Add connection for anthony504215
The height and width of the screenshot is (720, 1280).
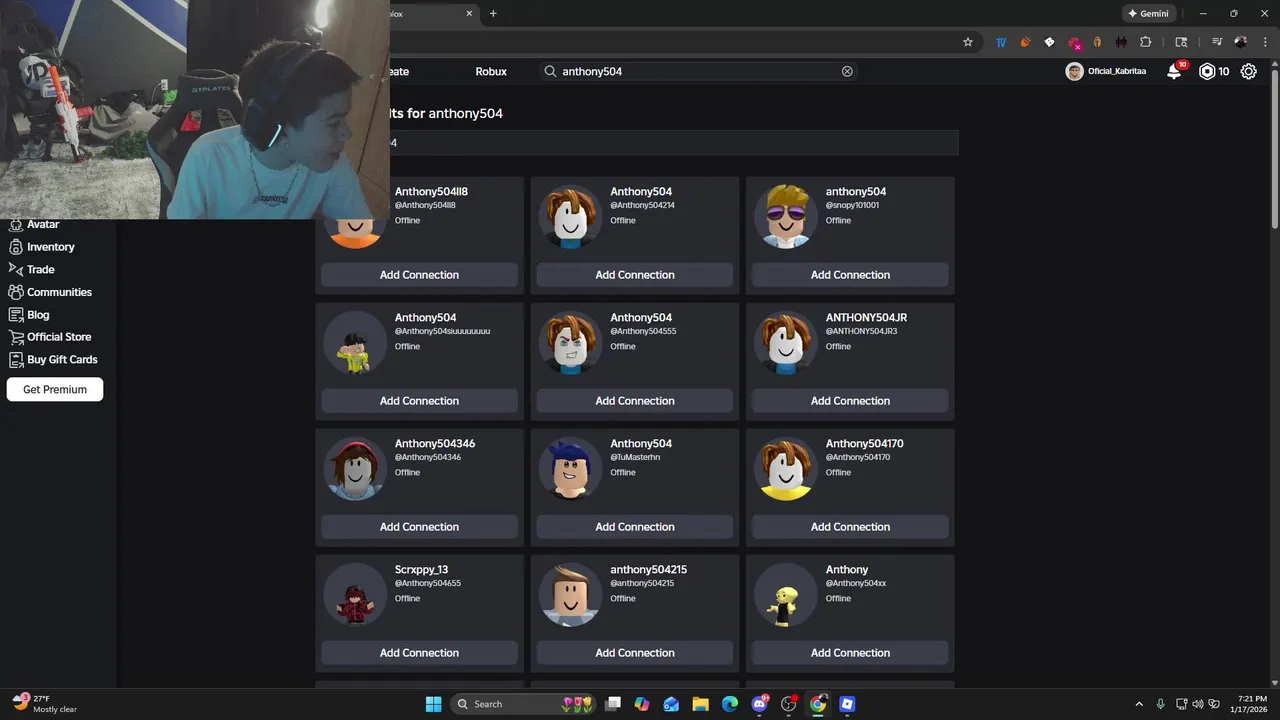point(635,653)
